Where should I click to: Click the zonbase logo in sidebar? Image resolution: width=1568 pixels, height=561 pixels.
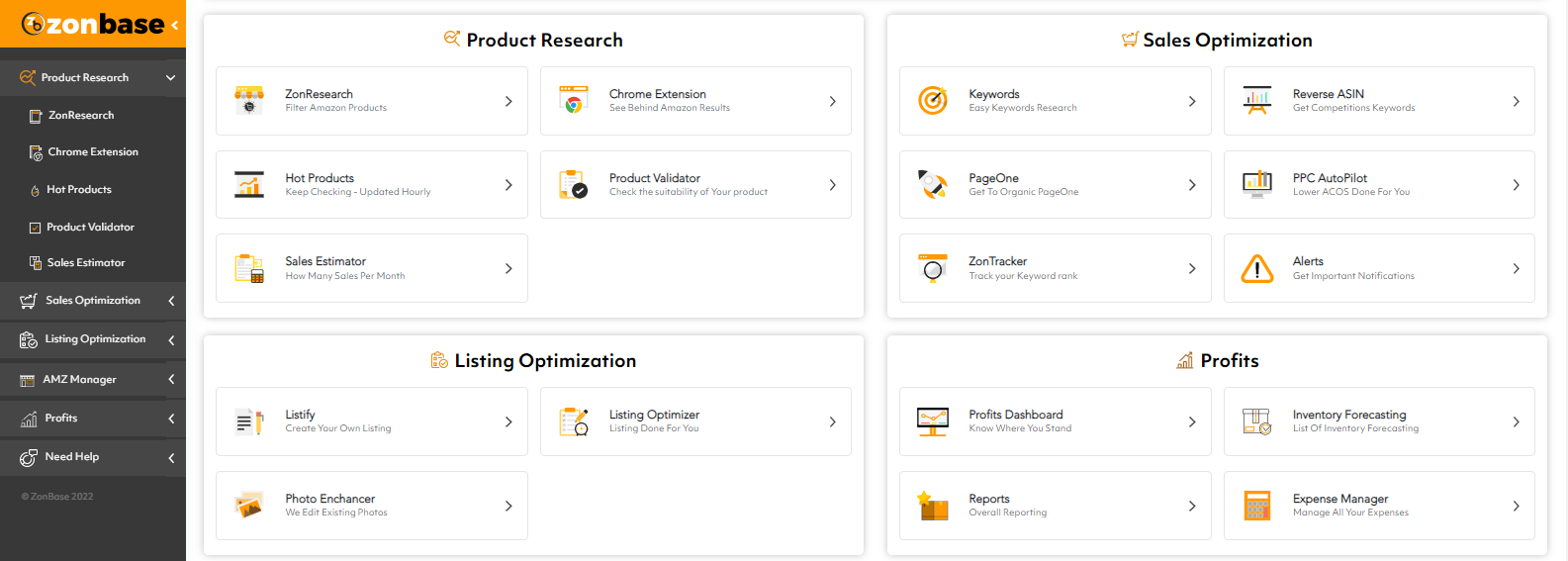click(x=93, y=24)
